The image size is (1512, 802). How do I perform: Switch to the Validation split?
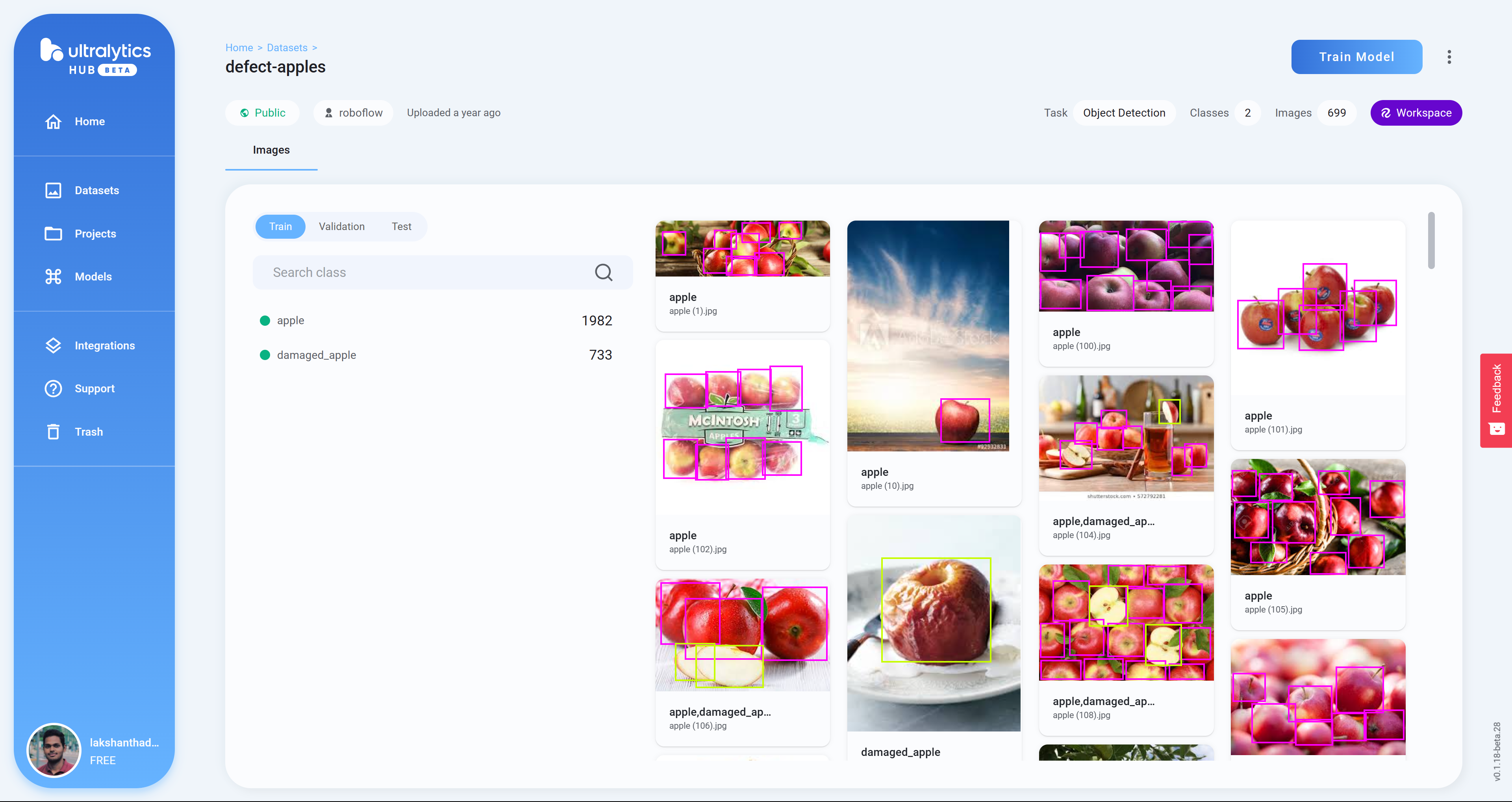(342, 226)
